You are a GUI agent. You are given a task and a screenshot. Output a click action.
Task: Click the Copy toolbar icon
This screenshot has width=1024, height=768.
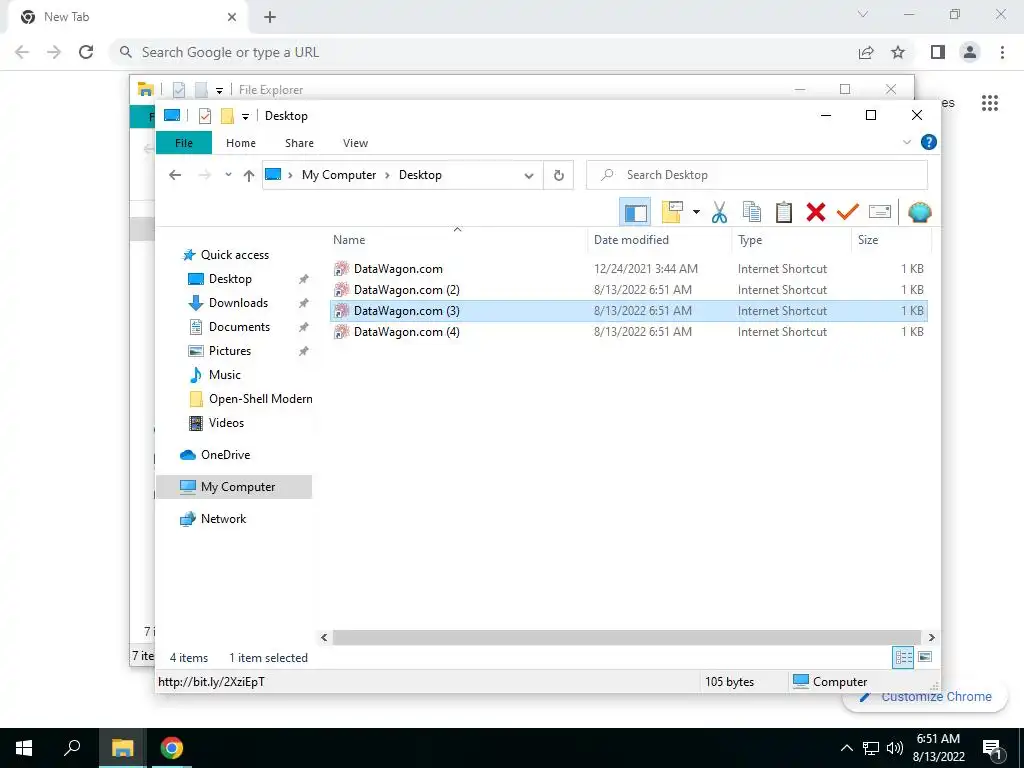[x=752, y=212]
